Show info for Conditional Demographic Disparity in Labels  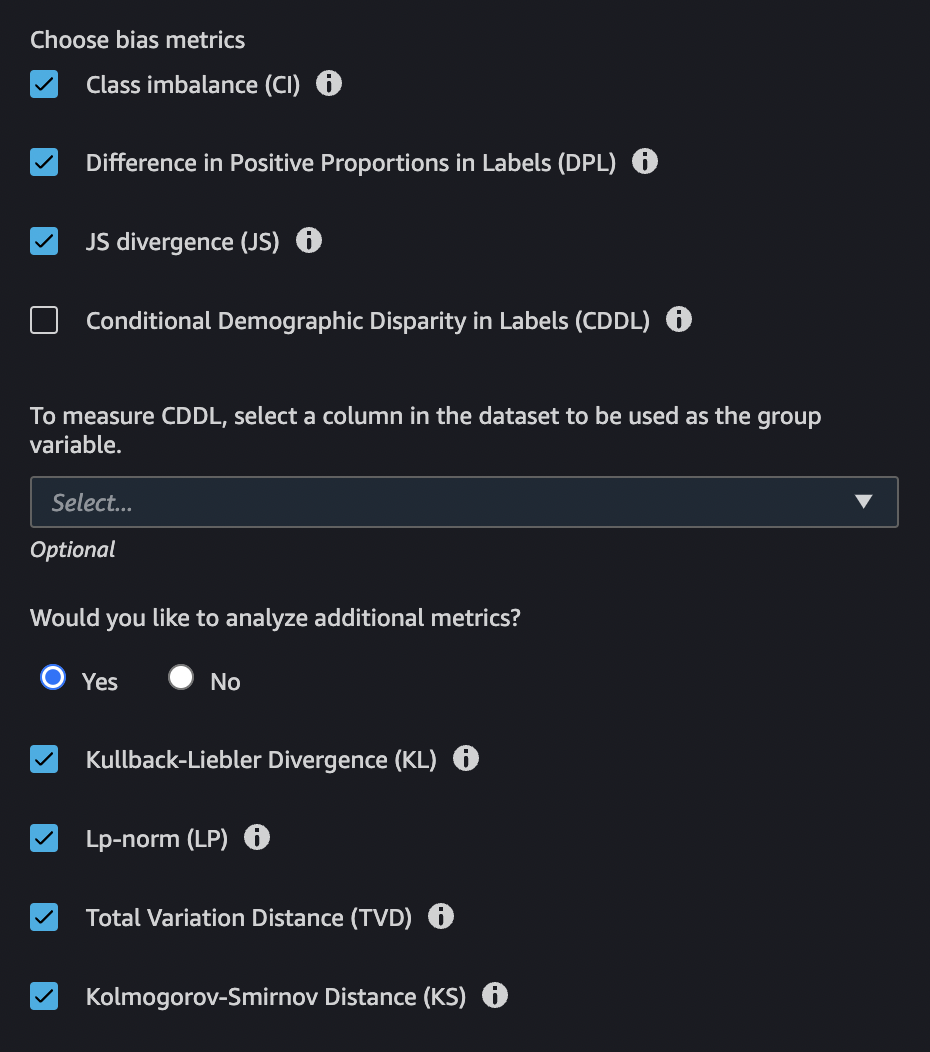[x=679, y=320]
